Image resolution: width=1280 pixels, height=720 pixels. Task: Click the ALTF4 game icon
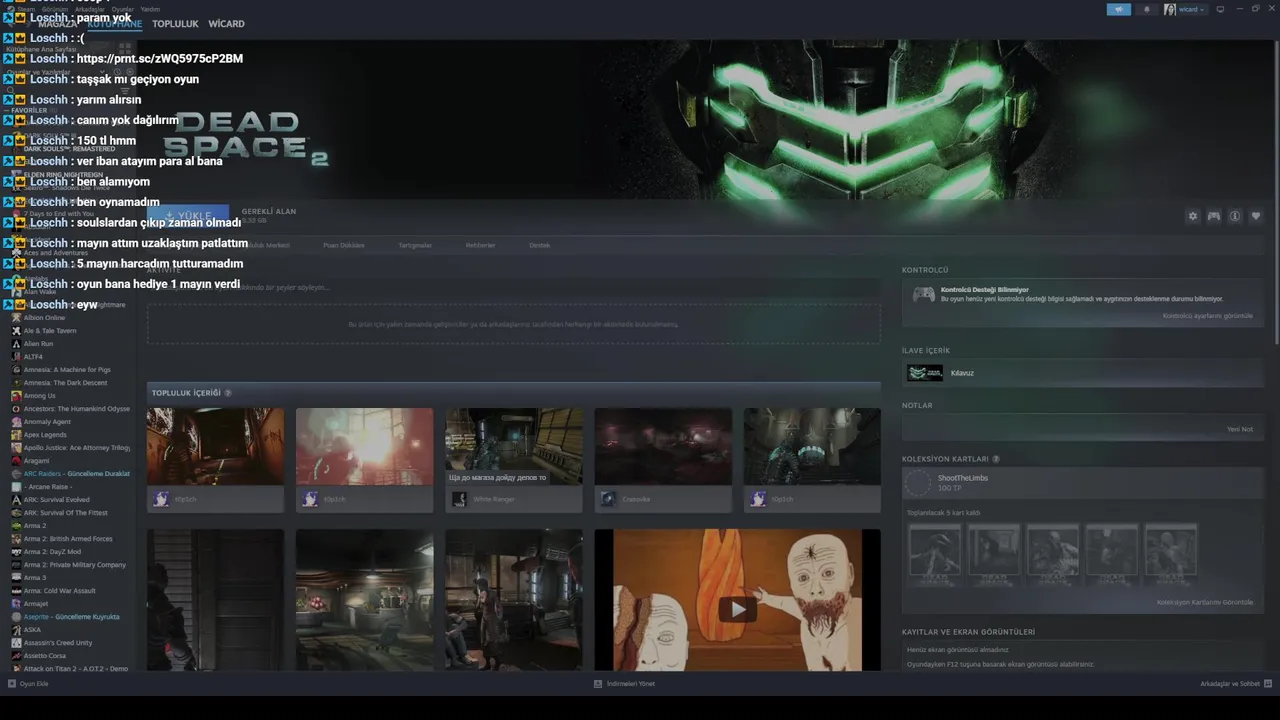click(16, 357)
